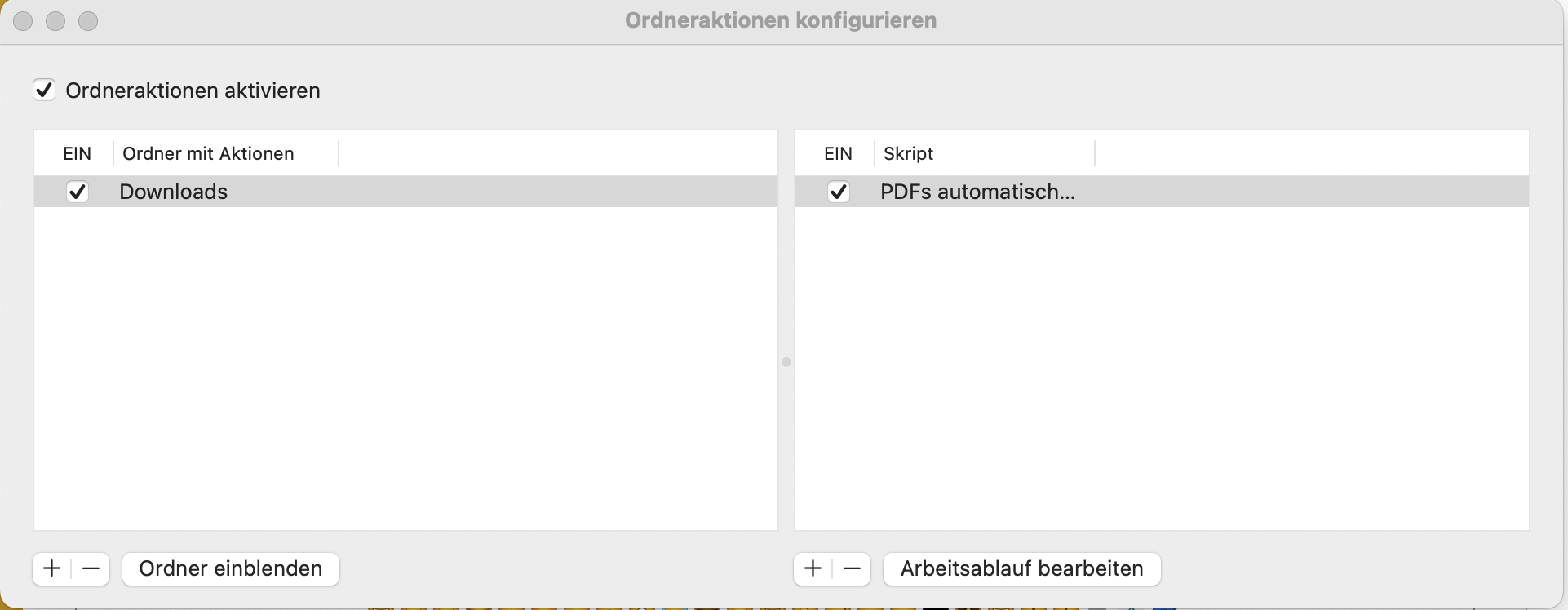The image size is (1568, 610).
Task: Click the split view divider dot
Action: [786, 362]
